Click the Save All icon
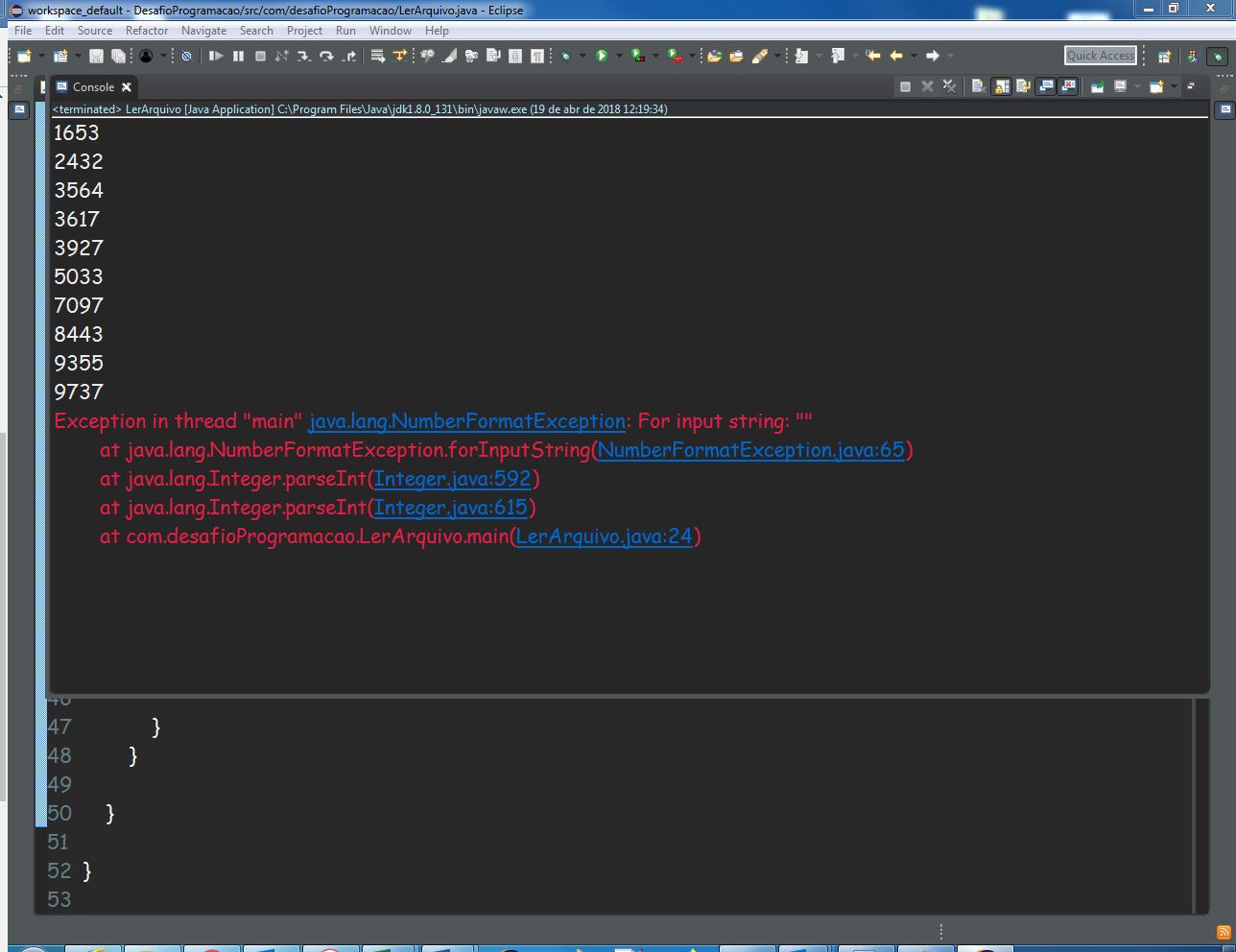The image size is (1236, 952). click(x=120, y=55)
